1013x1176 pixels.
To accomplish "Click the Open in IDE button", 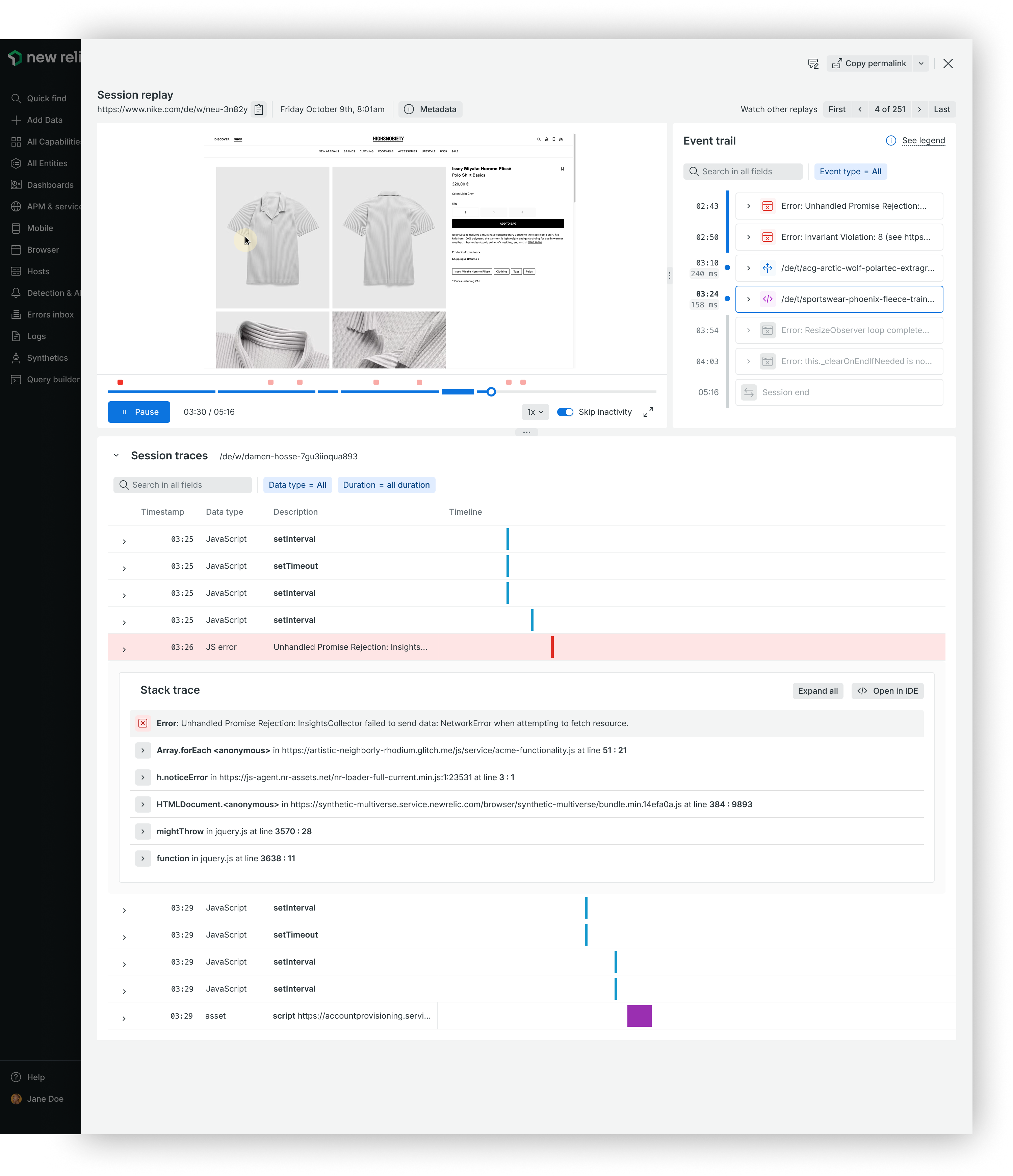I will [x=887, y=691].
